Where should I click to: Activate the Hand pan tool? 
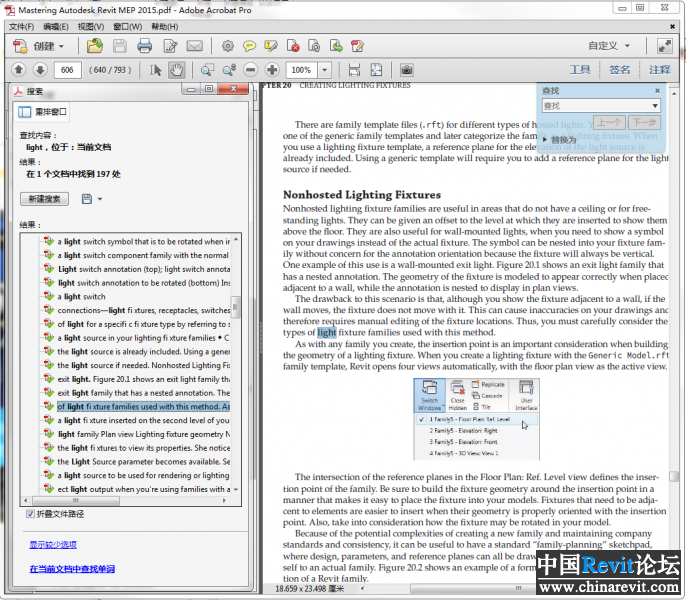click(177, 70)
